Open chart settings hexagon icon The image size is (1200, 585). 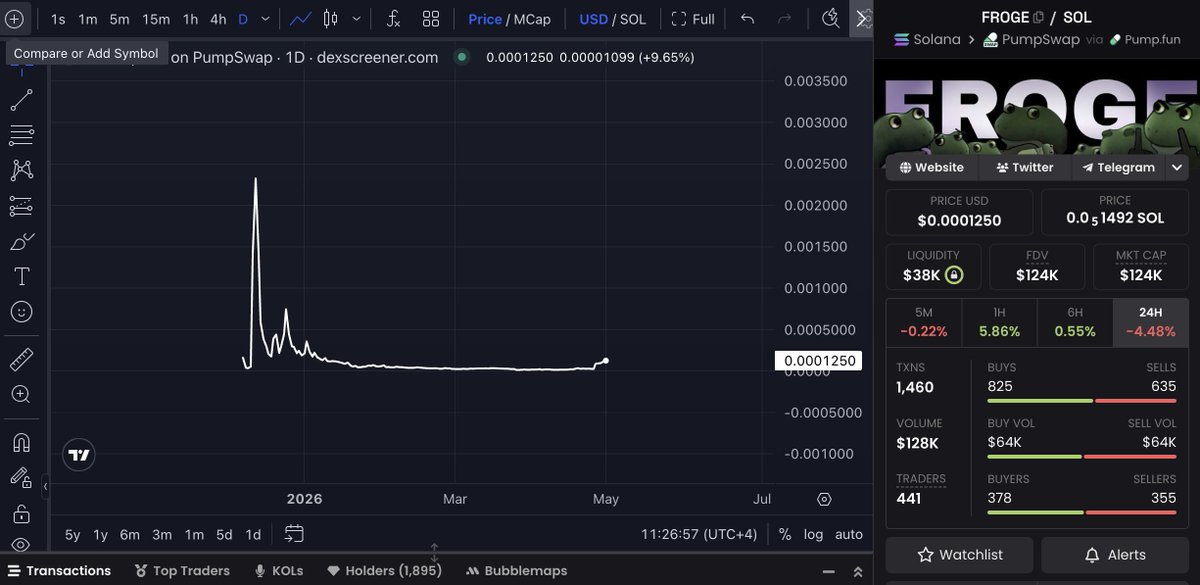pos(824,498)
